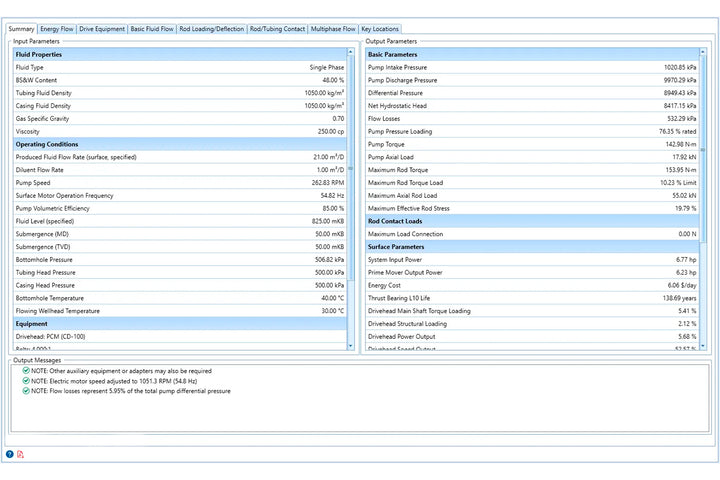Select the Rod Contact Loads header
The width and height of the screenshot is (720, 480).
click(532, 221)
